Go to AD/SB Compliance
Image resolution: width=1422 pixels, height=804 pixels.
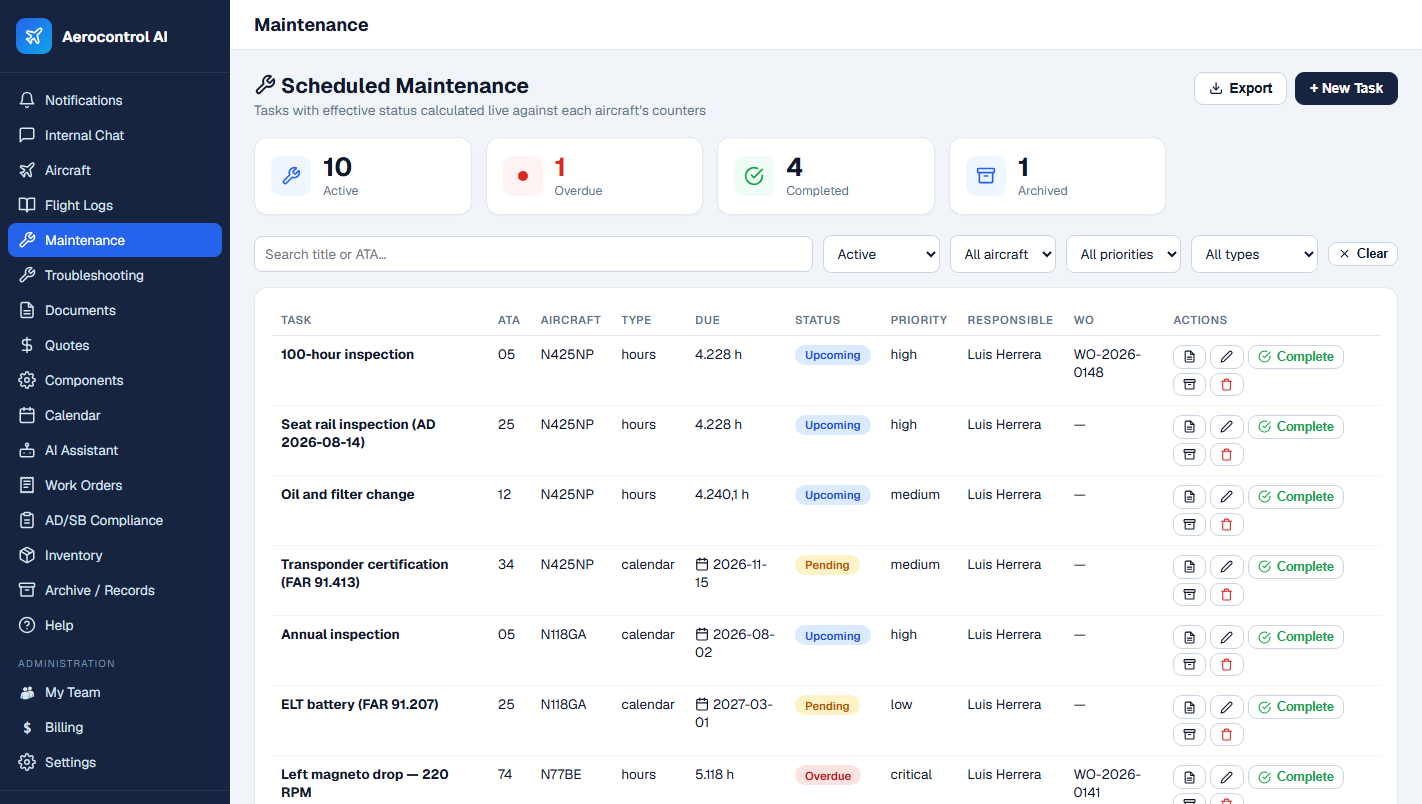[115, 520]
